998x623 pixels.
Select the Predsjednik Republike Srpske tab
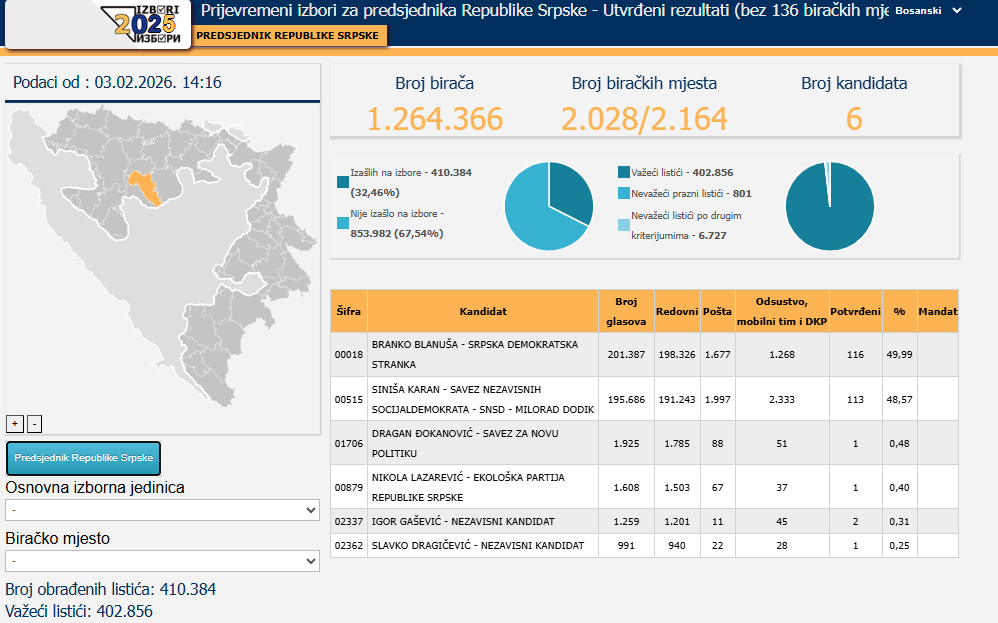[286, 35]
